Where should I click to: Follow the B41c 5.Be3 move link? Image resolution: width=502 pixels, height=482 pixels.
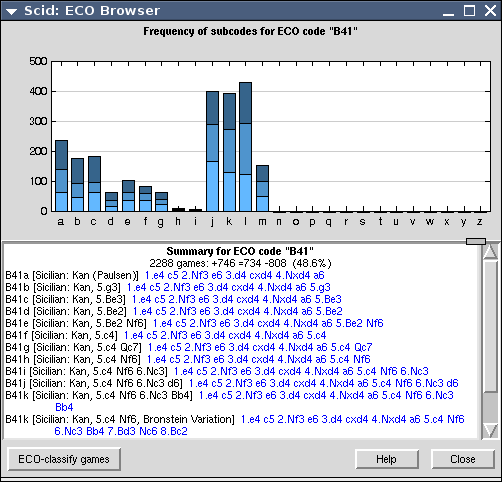[237, 299]
